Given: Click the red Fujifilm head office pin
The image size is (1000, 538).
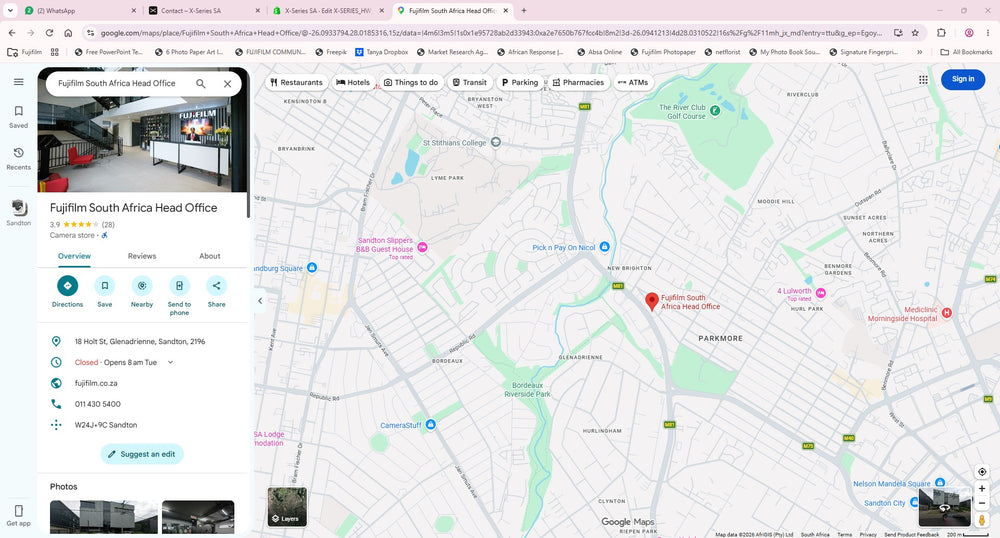Looking at the screenshot, I should pos(651,301).
